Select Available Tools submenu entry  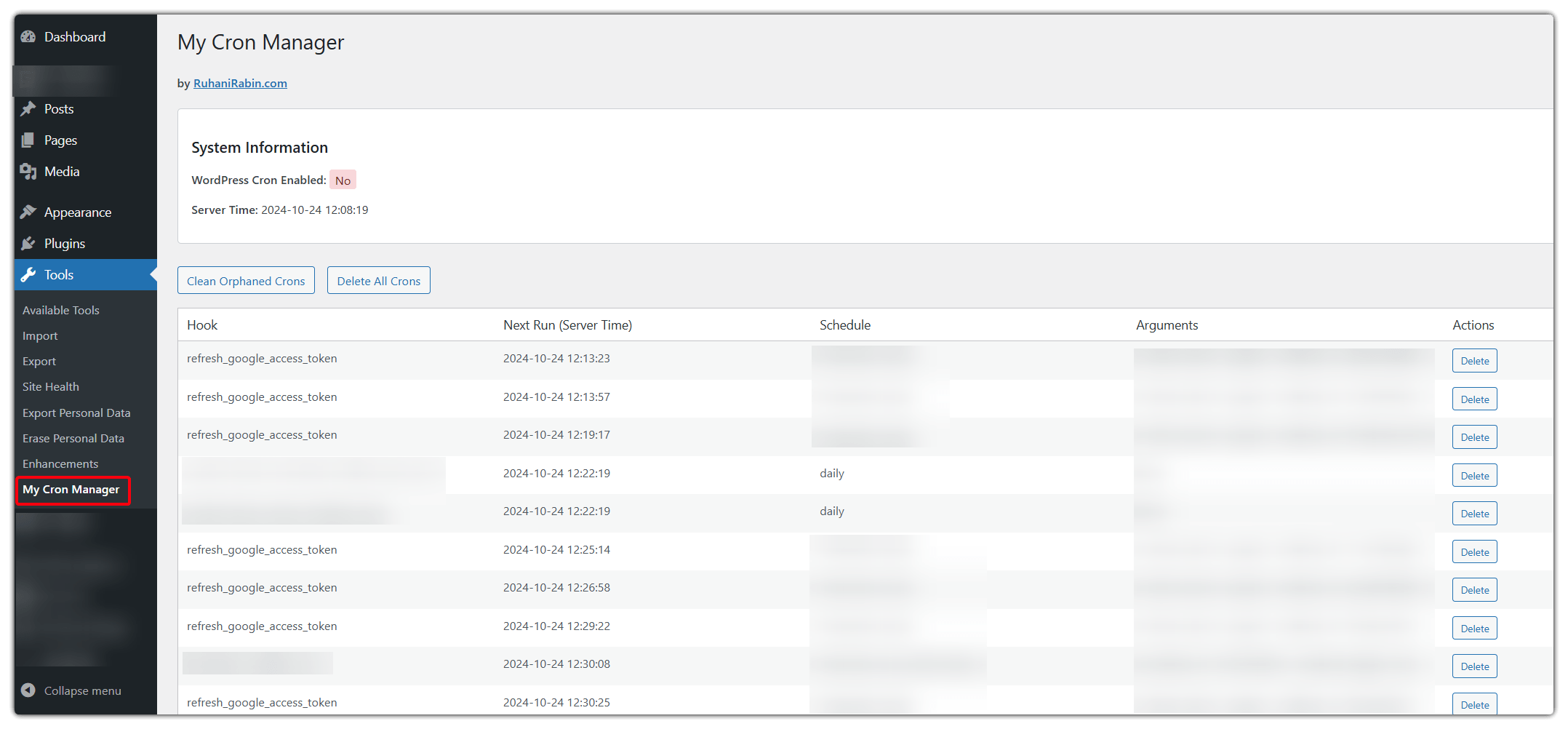tap(61, 310)
